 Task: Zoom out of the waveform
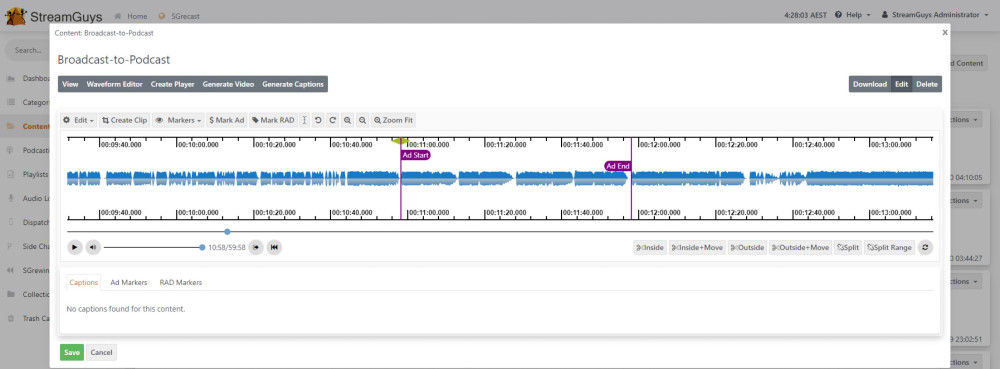coord(362,120)
